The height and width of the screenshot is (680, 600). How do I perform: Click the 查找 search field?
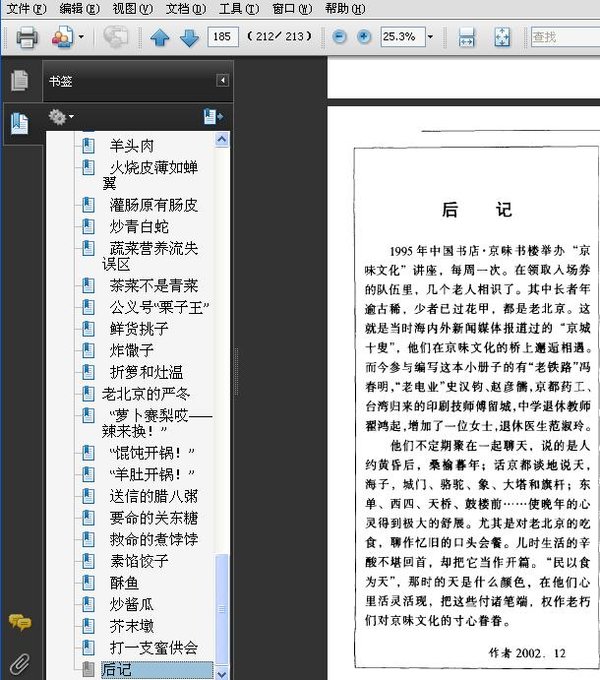point(565,37)
